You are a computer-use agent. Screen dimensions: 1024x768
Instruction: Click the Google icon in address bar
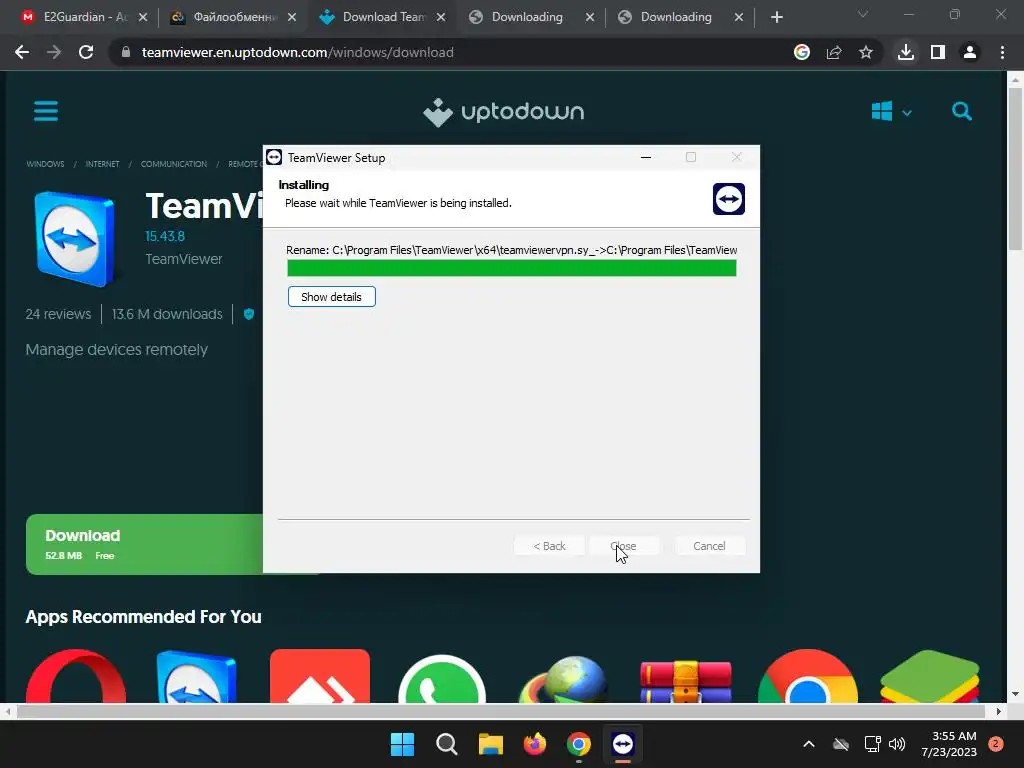(x=802, y=52)
